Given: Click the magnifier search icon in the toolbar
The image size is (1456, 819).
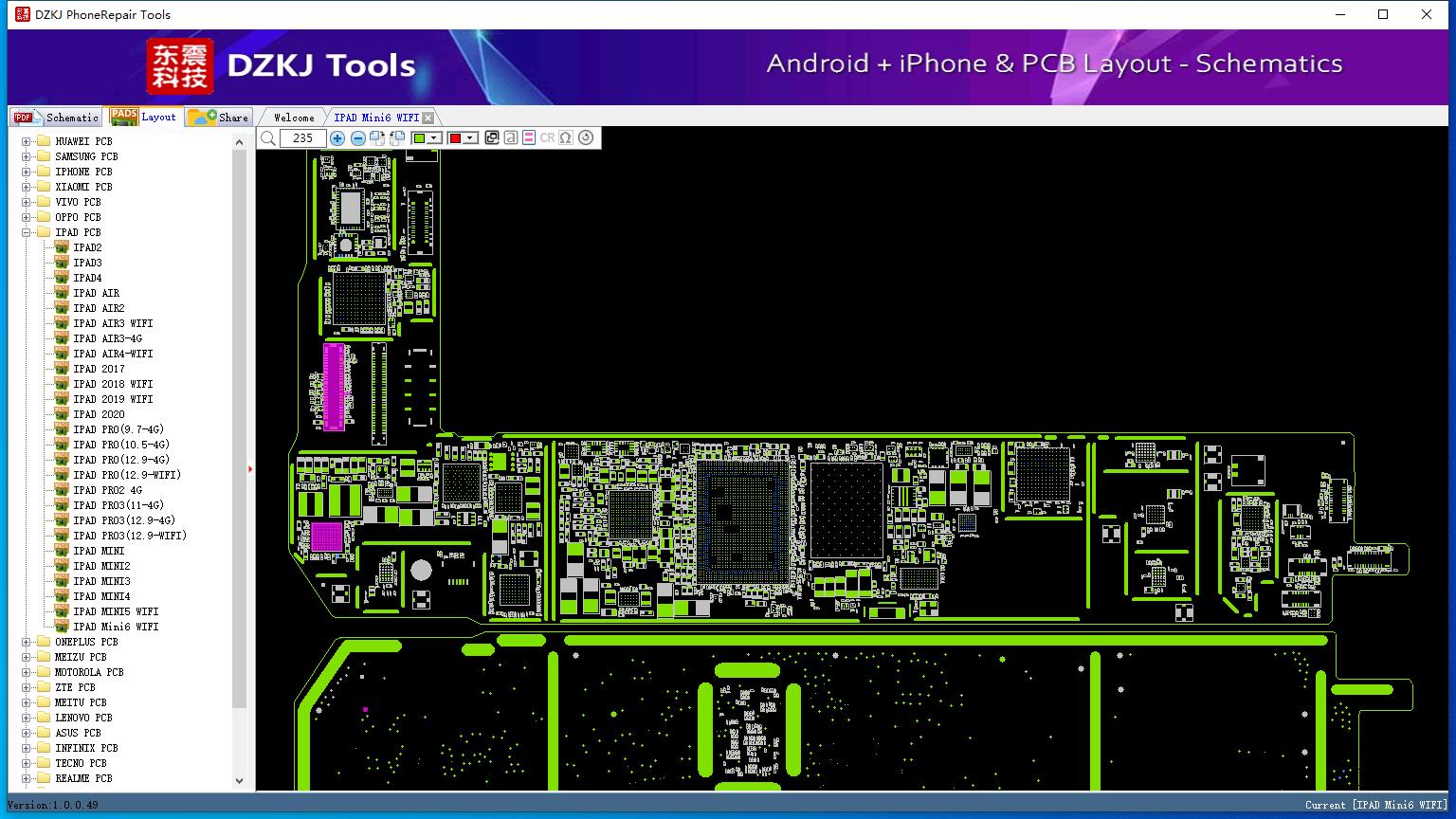Looking at the screenshot, I should coord(268,138).
